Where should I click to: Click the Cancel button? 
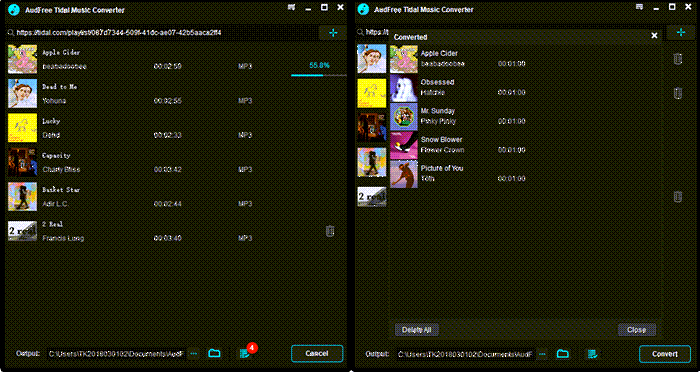coord(317,353)
